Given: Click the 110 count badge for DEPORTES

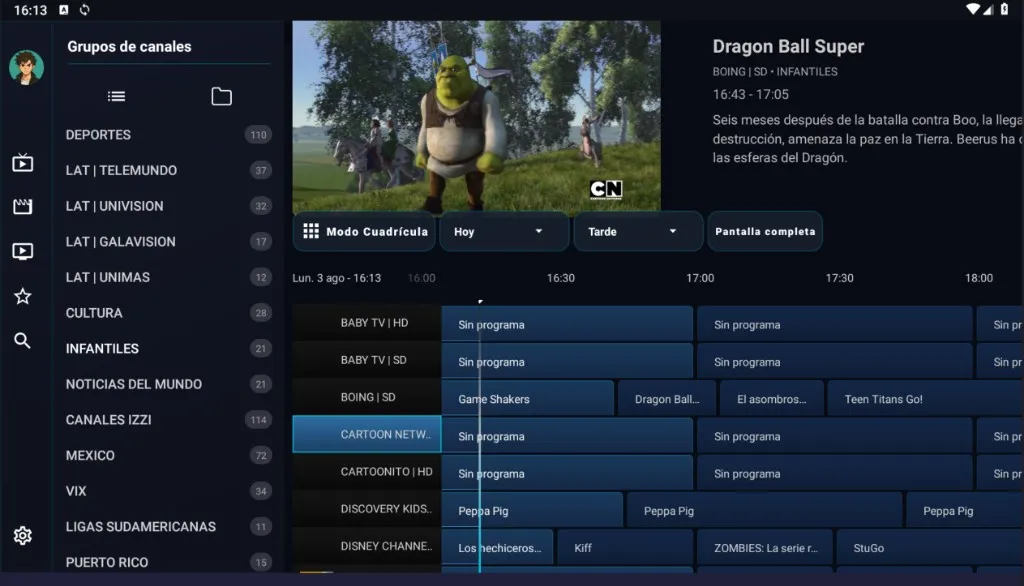Looking at the screenshot, I should tap(258, 135).
